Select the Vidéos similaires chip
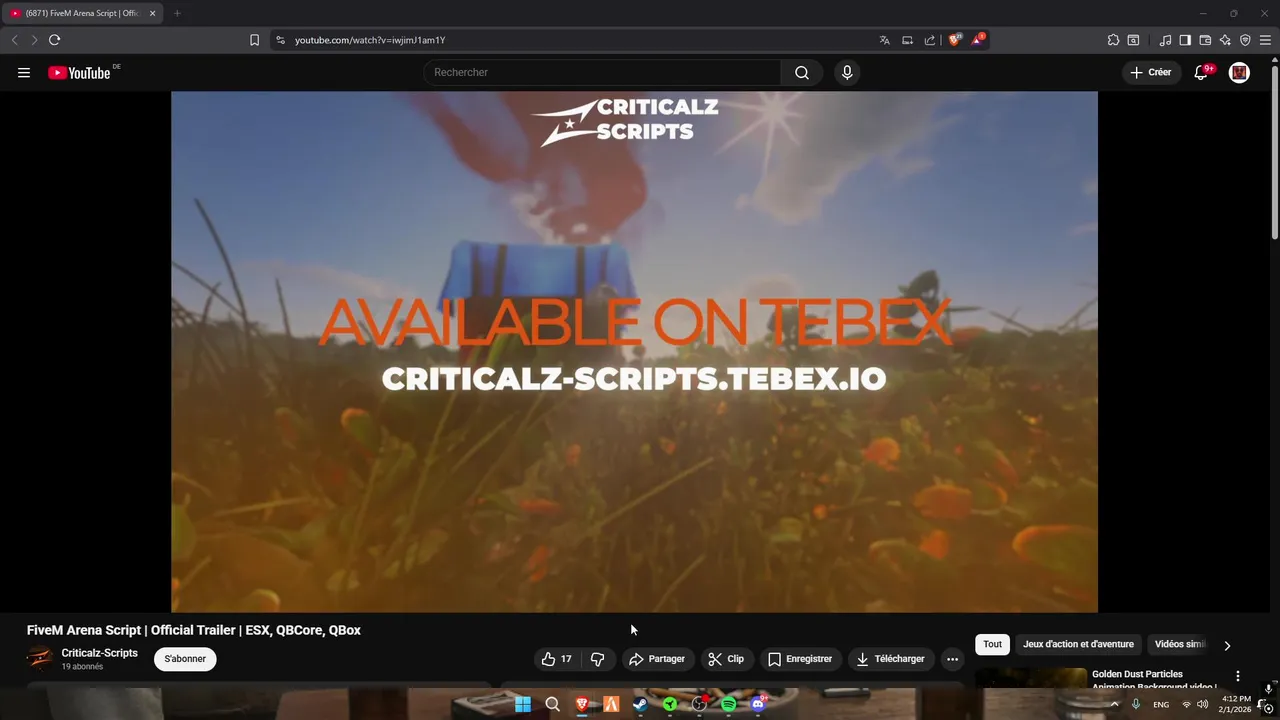The width and height of the screenshot is (1280, 720). tap(1180, 644)
